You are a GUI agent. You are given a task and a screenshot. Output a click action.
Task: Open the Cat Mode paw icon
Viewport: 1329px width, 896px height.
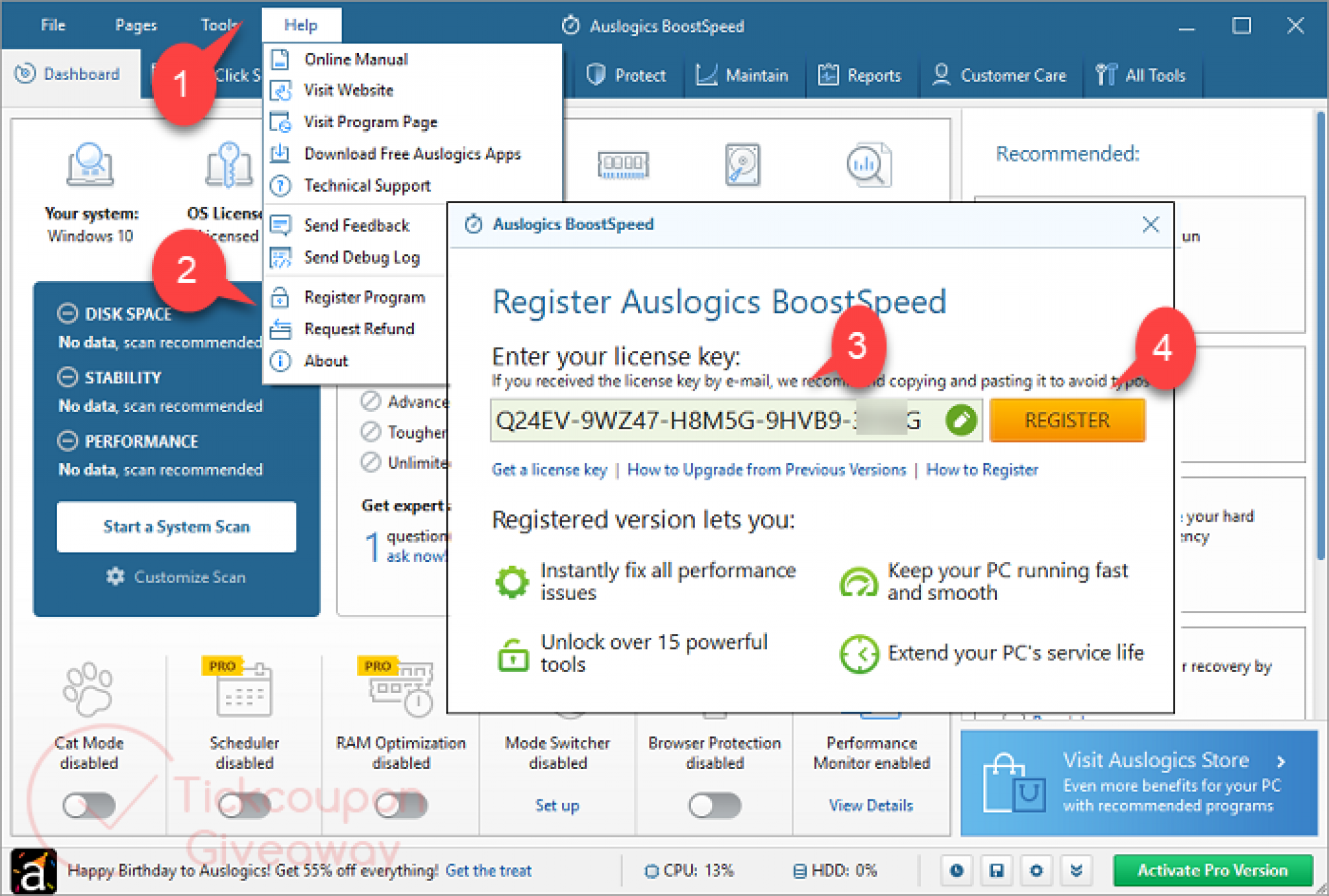click(88, 689)
